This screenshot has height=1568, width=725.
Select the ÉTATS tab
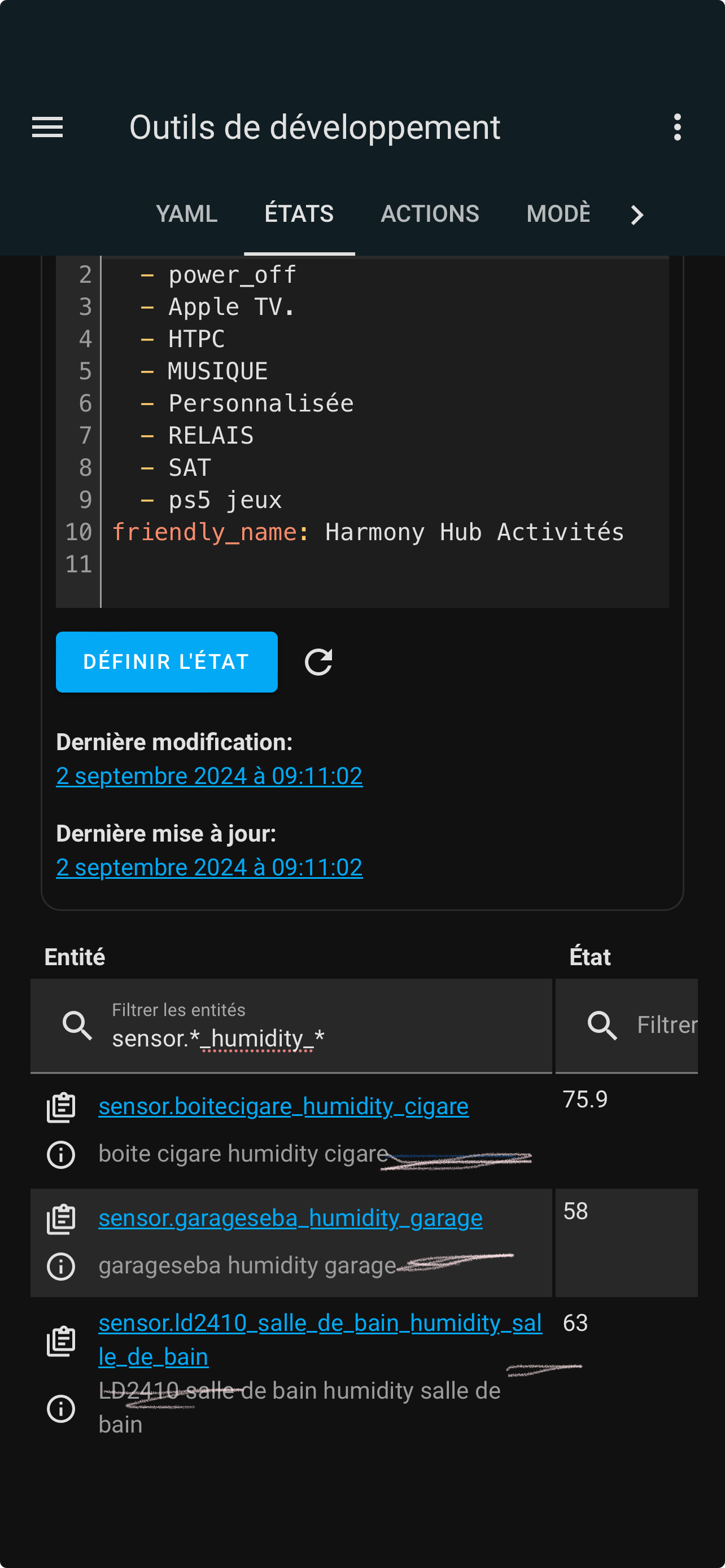click(x=299, y=214)
